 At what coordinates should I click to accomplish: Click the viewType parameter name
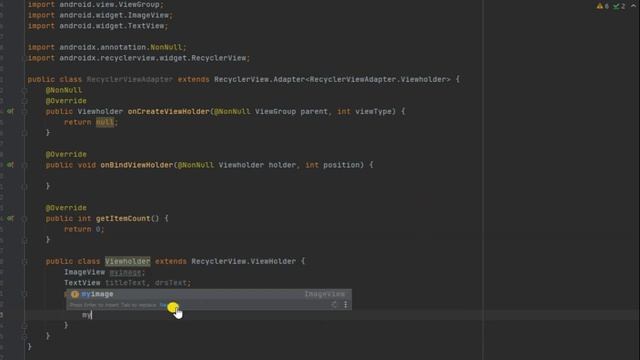tap(373, 111)
